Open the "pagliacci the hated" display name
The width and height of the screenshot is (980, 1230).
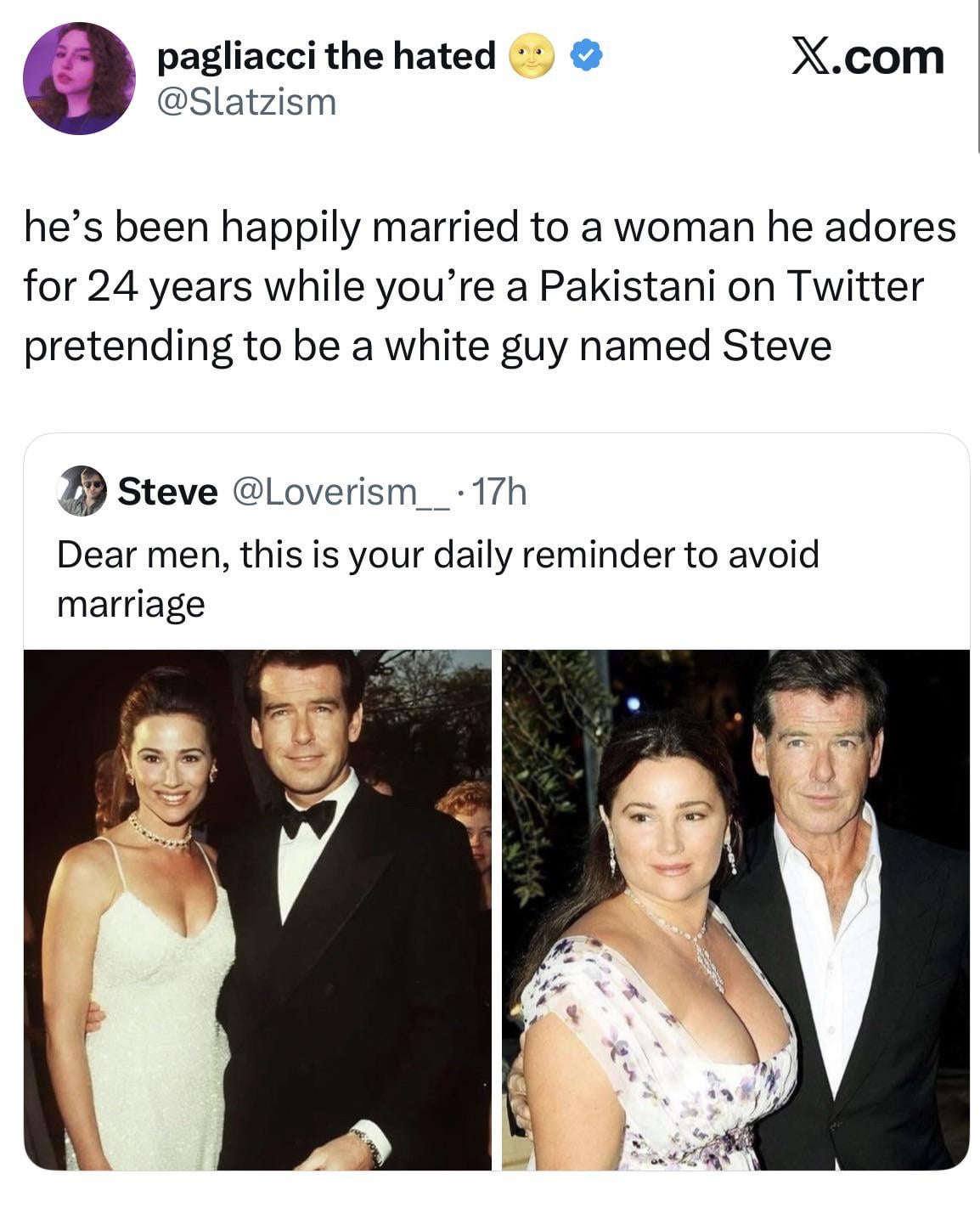[327, 56]
